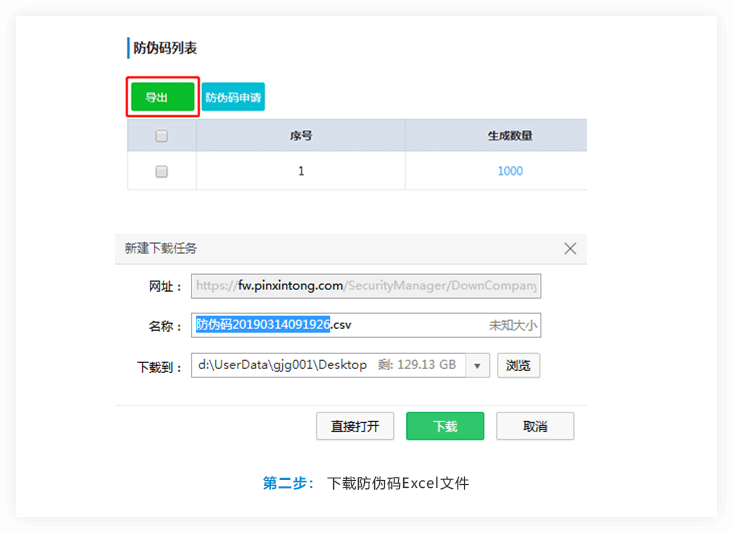Open the 防伪码申请 application button
733x533 pixels.
233,97
